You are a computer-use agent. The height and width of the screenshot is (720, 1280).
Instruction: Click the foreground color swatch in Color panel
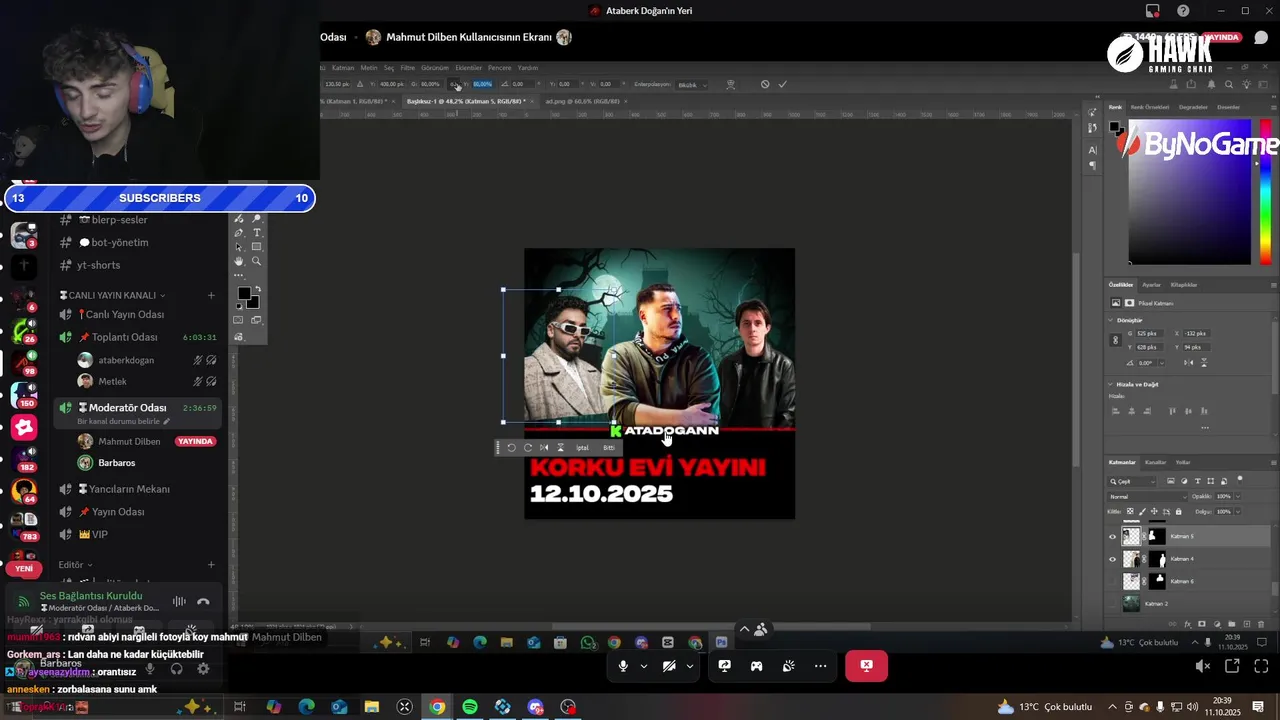coord(1114,127)
